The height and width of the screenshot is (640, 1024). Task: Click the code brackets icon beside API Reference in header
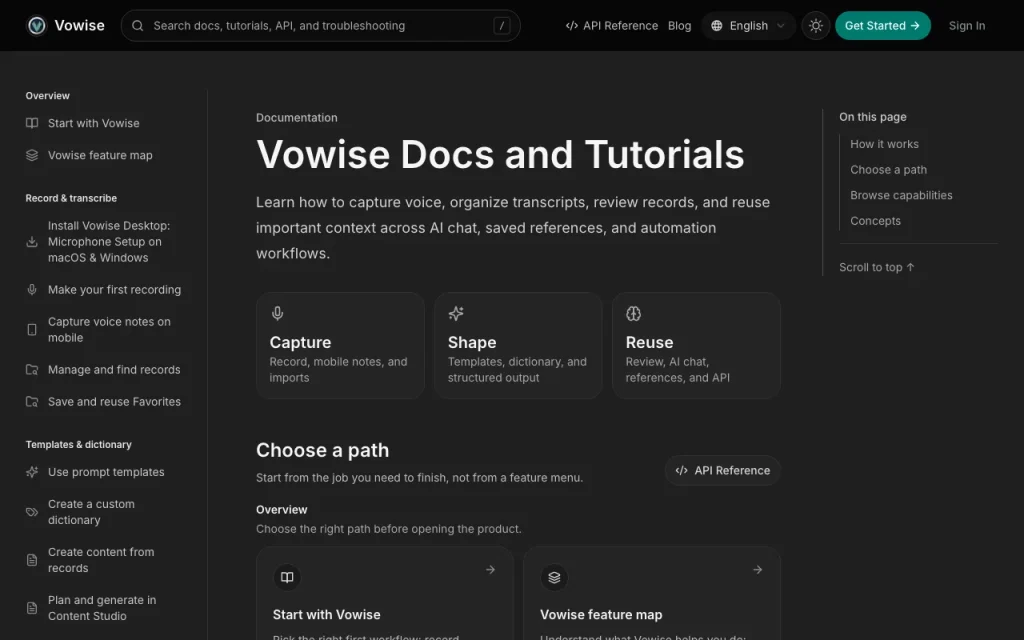click(571, 25)
